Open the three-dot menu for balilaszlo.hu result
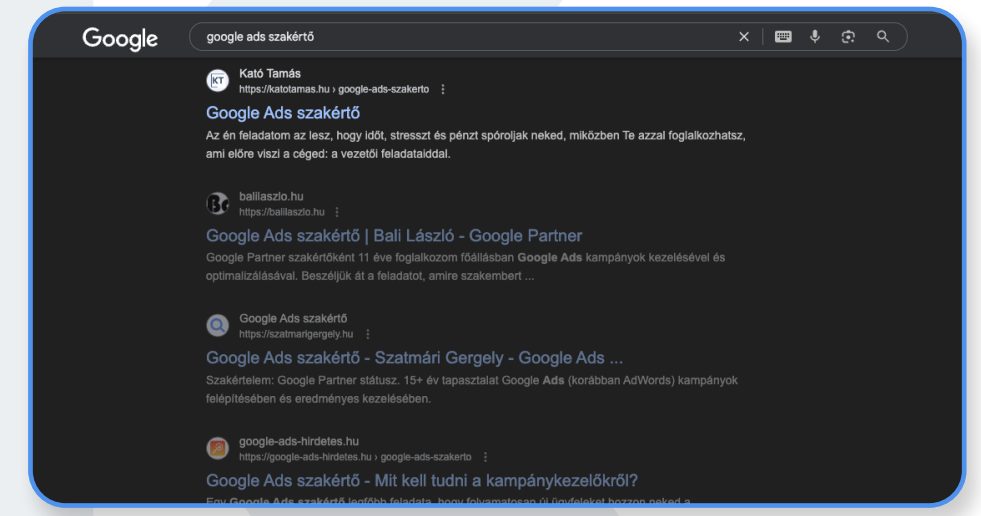The width and height of the screenshot is (981, 516). click(x=337, y=212)
